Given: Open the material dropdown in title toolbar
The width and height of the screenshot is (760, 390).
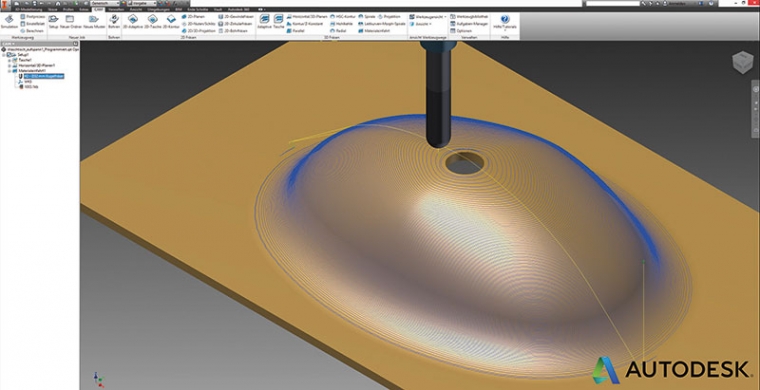Looking at the screenshot, I should [x=105, y=3].
